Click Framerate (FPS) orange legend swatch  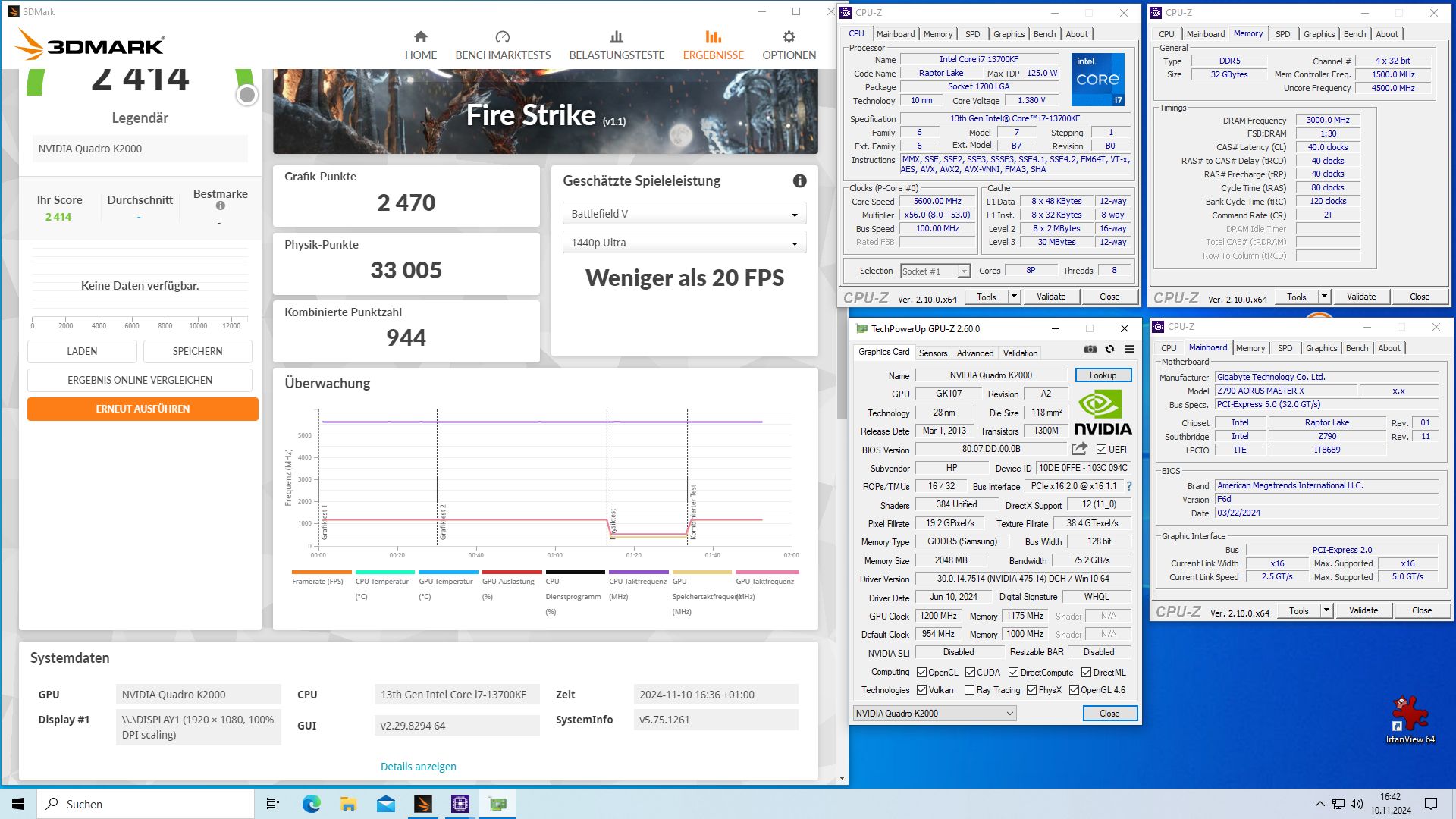[x=322, y=573]
